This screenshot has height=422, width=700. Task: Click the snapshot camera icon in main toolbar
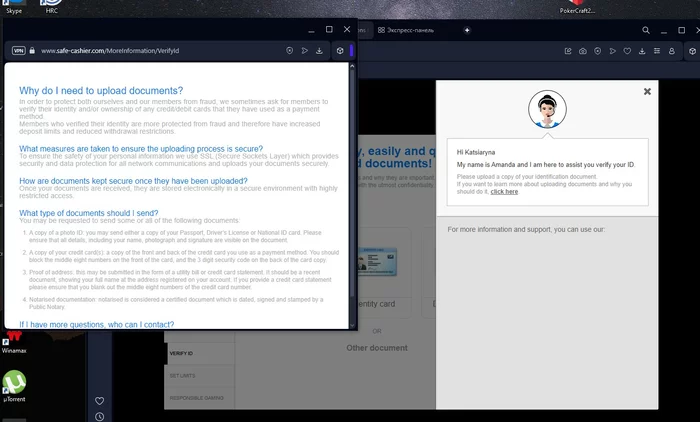coord(583,51)
